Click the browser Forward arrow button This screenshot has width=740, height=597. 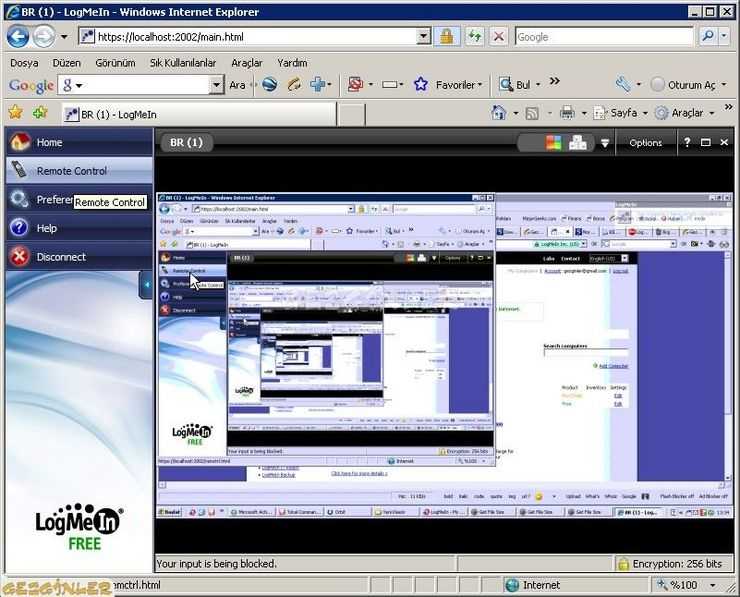click(44, 36)
